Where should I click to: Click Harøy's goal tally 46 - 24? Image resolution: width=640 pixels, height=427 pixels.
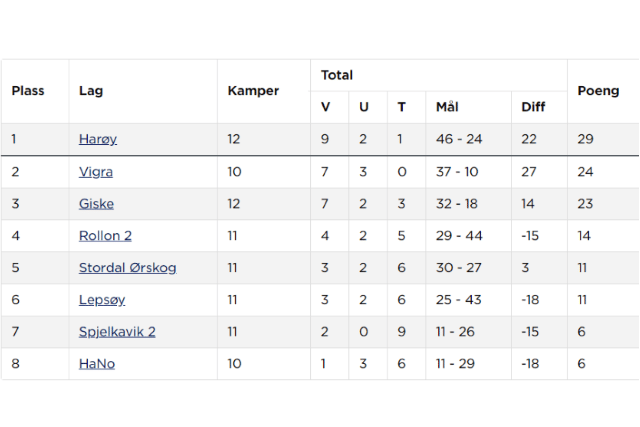click(459, 139)
